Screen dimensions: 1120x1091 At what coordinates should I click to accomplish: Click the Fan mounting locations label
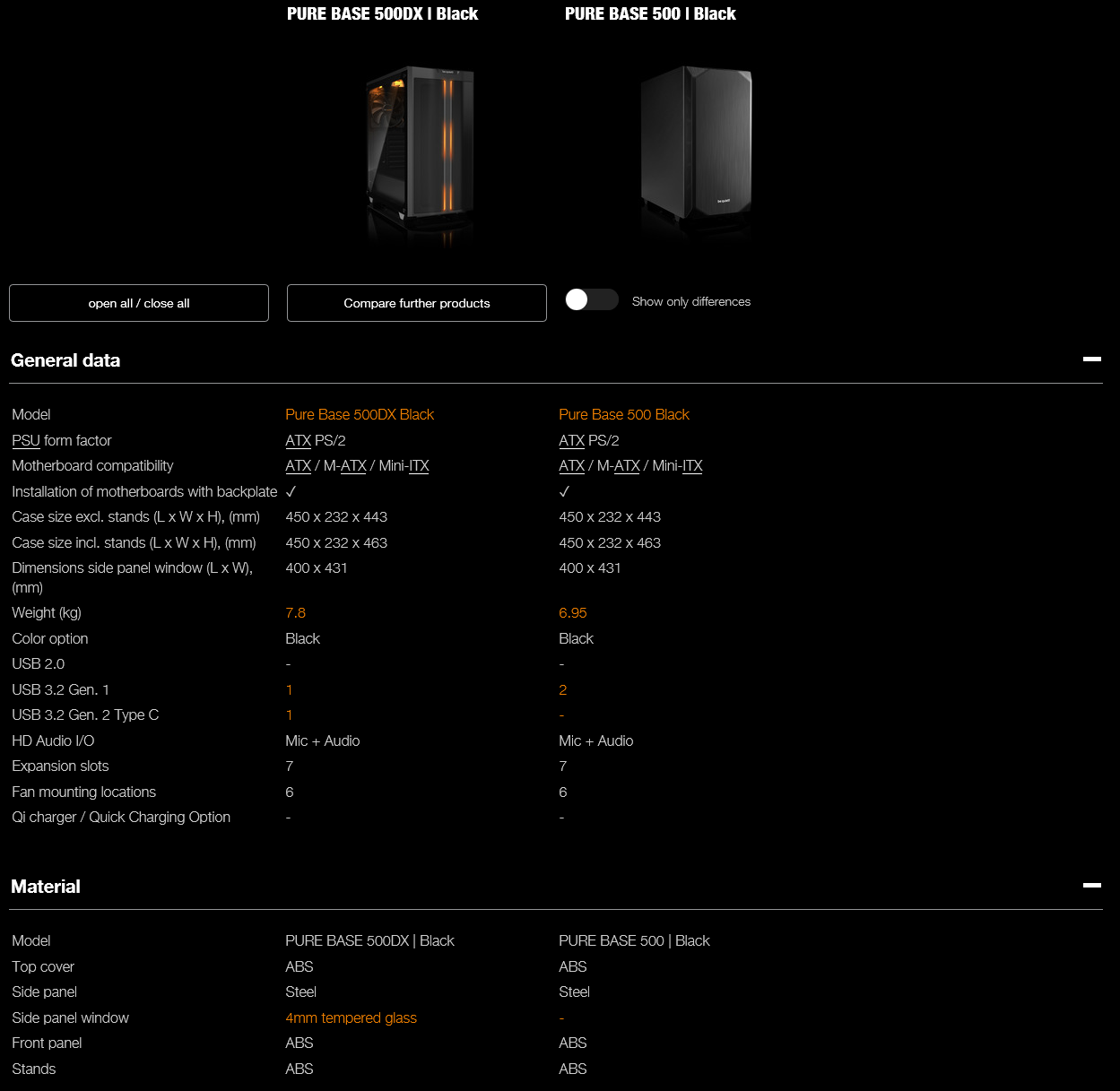(x=83, y=792)
